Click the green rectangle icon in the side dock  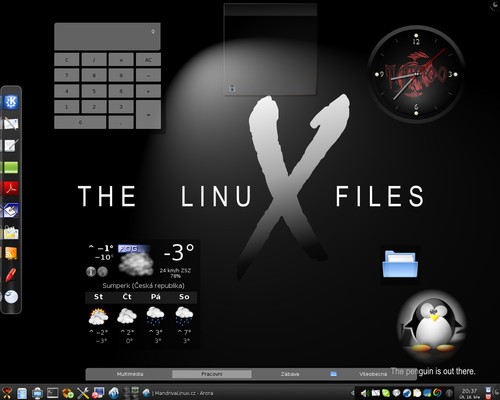11,167
